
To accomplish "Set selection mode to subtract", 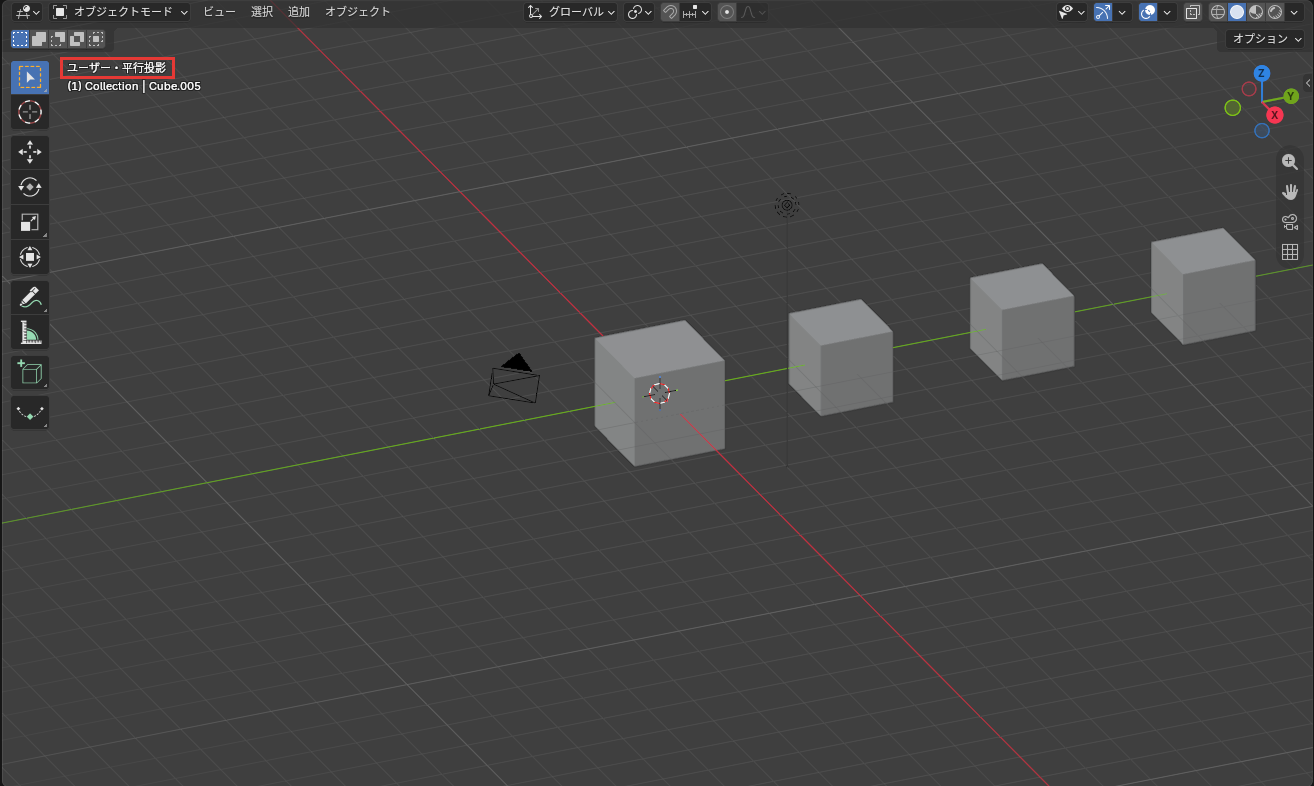I will tap(58, 39).
